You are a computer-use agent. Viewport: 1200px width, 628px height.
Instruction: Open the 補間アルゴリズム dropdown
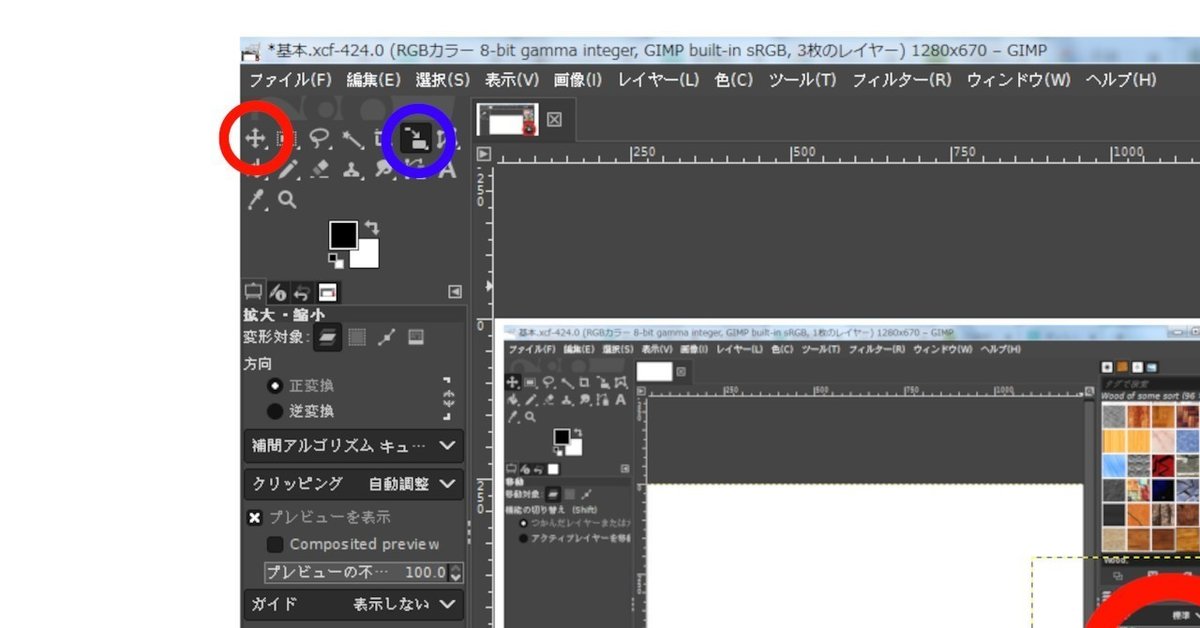coord(350,447)
